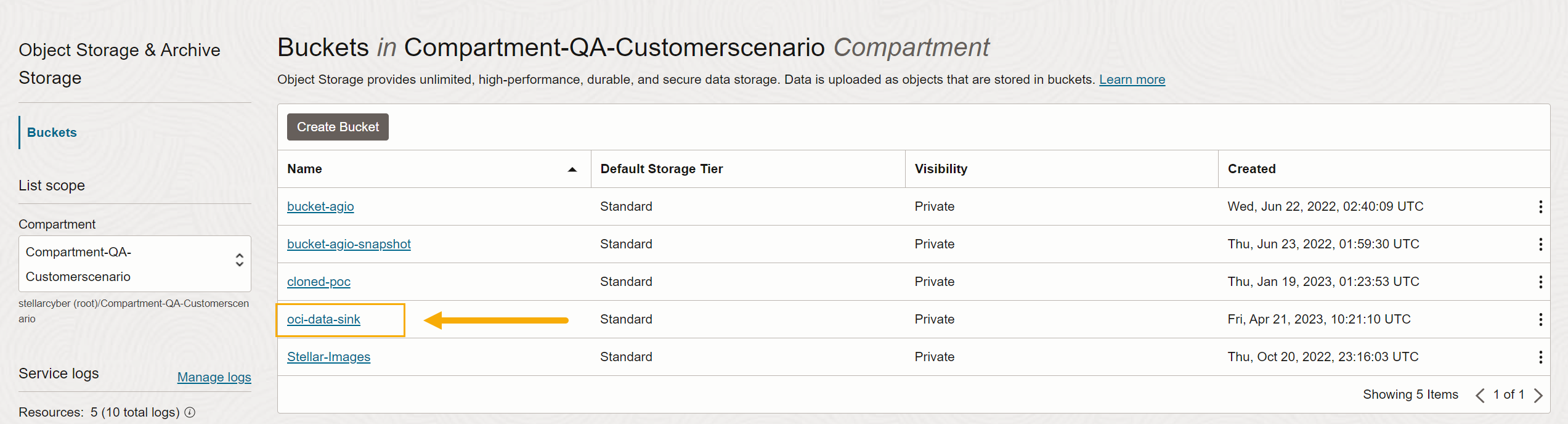Screen dimensions: 1568x424
Task: Open actions menu for oci-data-sink row
Action: pos(1540,320)
